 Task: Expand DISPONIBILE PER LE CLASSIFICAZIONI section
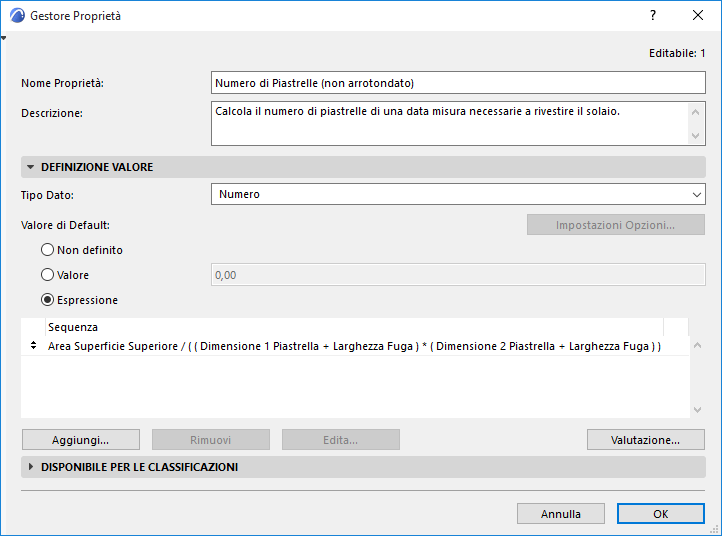pyautogui.click(x=31, y=467)
